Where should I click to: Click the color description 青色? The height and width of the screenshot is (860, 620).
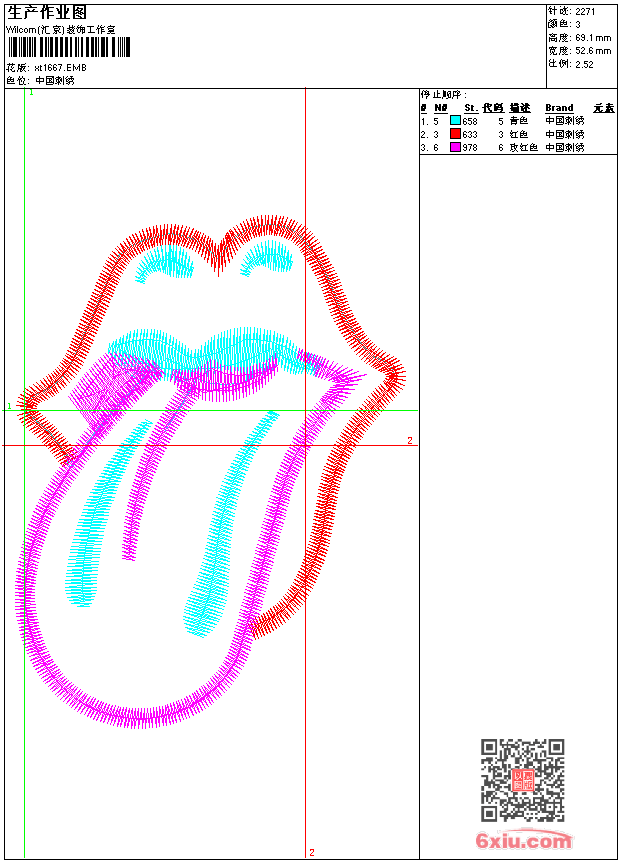(518, 121)
